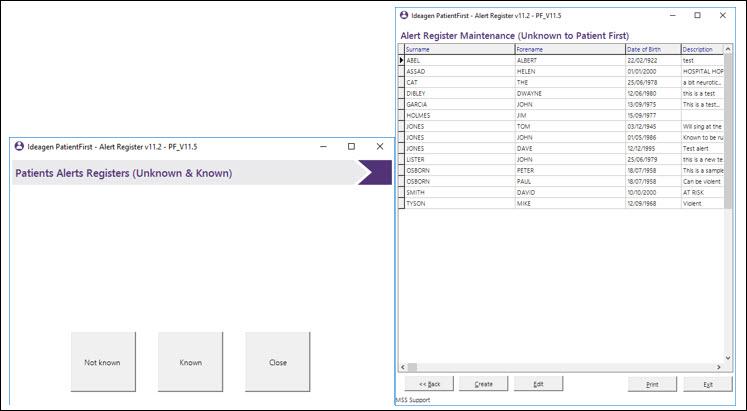Click forename DAVE cell
This screenshot has height=411, width=747.
(570, 149)
